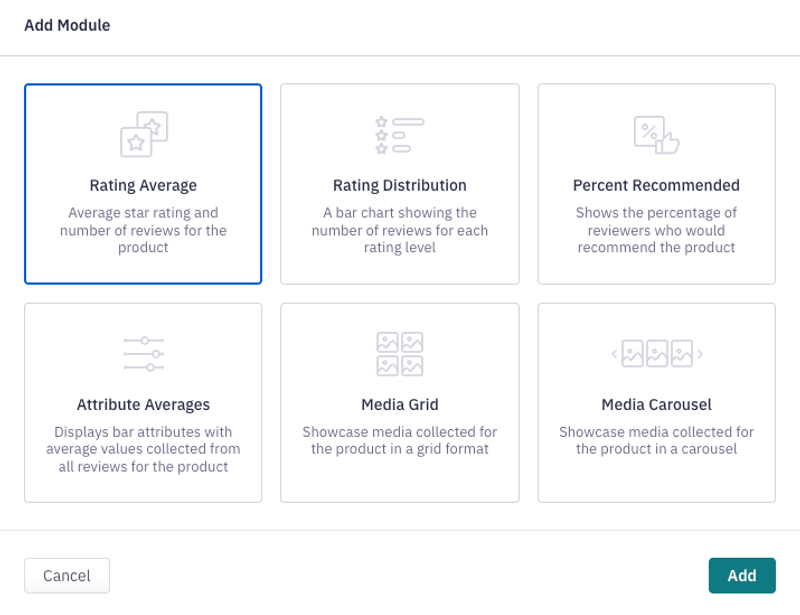The width and height of the screenshot is (800, 615).
Task: Click the Rating Distribution bar chart icon
Action: pyautogui.click(x=399, y=135)
